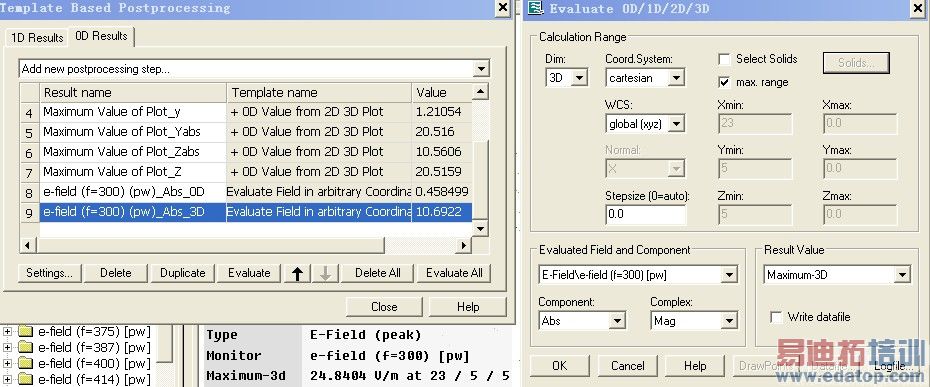Click the Evaluate 0D/1D/2D/3D title bar icon
The image size is (930, 387).
tap(536, 8)
